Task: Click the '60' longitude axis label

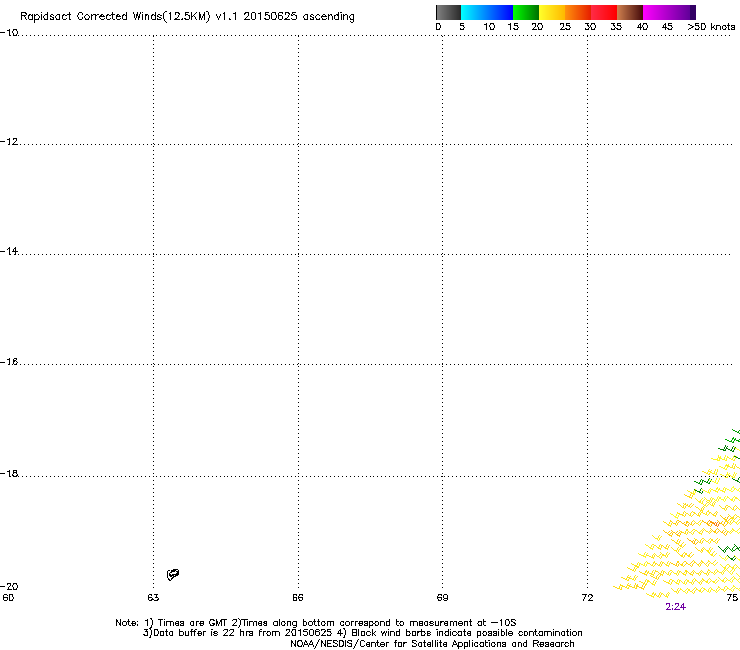Action: [8, 598]
